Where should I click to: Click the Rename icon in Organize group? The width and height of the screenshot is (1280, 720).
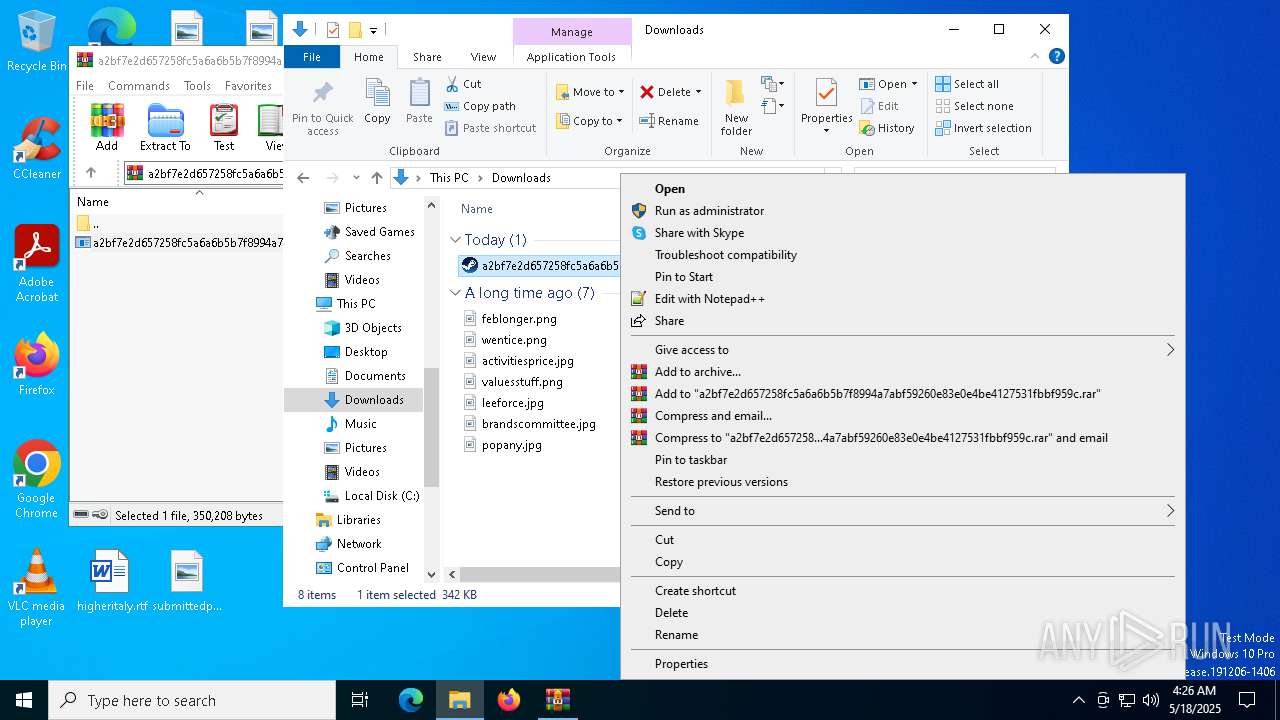click(x=648, y=121)
